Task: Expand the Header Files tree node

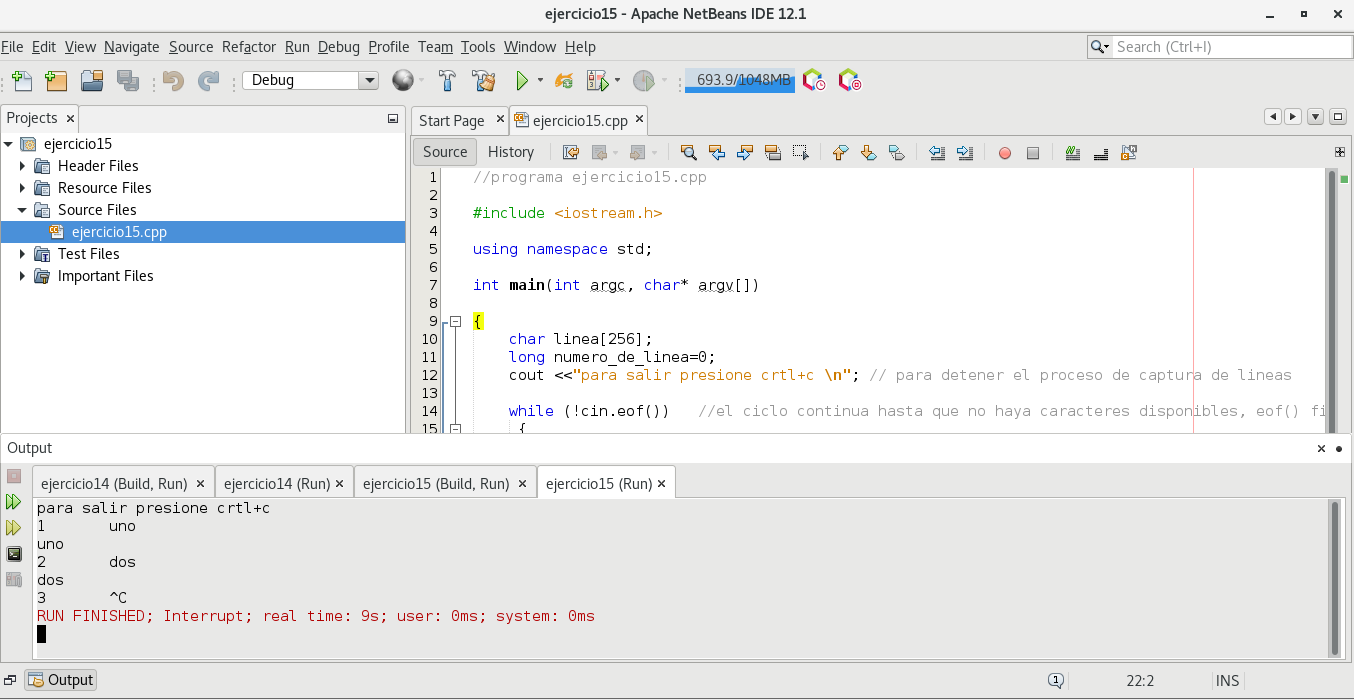Action: tap(23, 166)
